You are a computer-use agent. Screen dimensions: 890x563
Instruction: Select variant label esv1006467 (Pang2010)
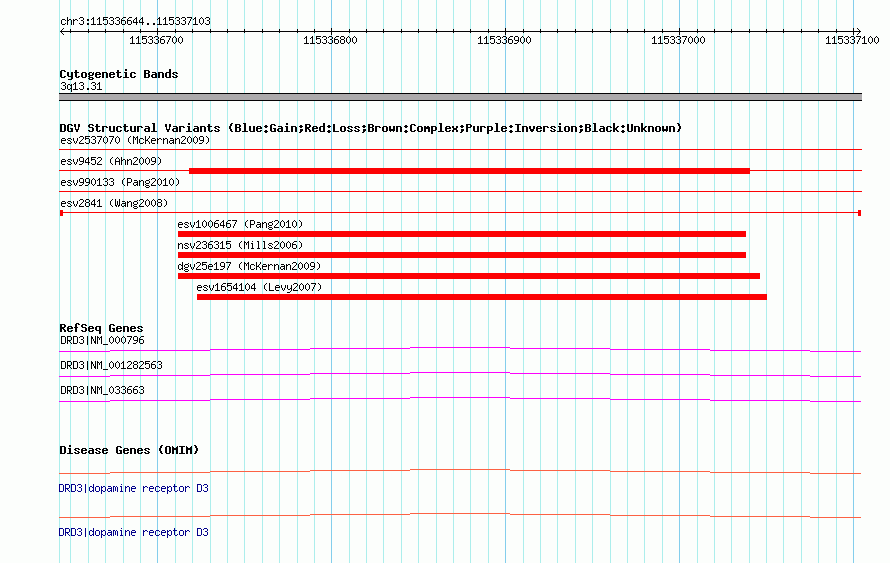[x=240, y=224]
